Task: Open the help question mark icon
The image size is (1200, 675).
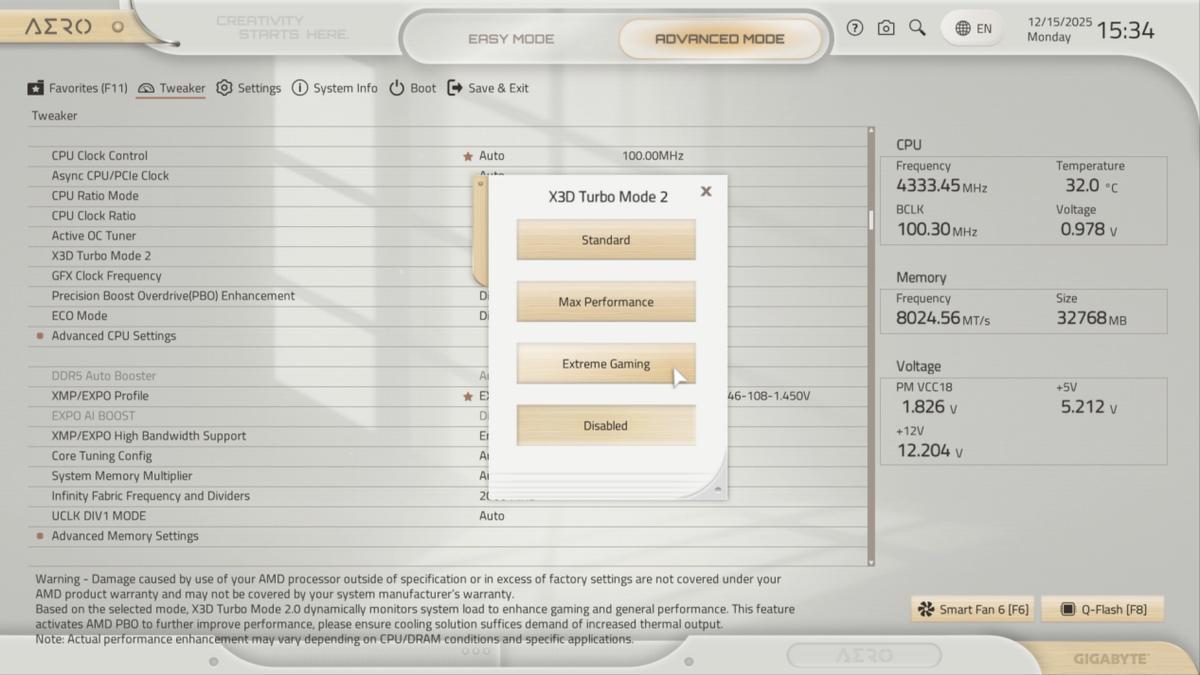Action: click(854, 28)
